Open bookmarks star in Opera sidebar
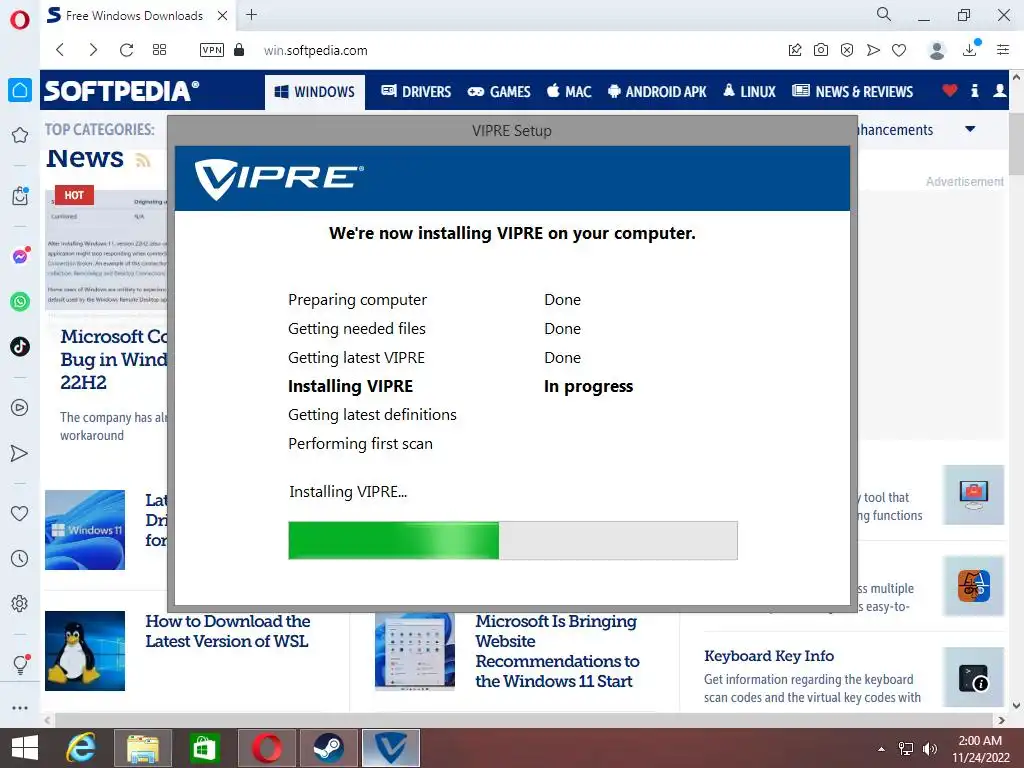Screen dimensions: 1024x768 pos(20,135)
